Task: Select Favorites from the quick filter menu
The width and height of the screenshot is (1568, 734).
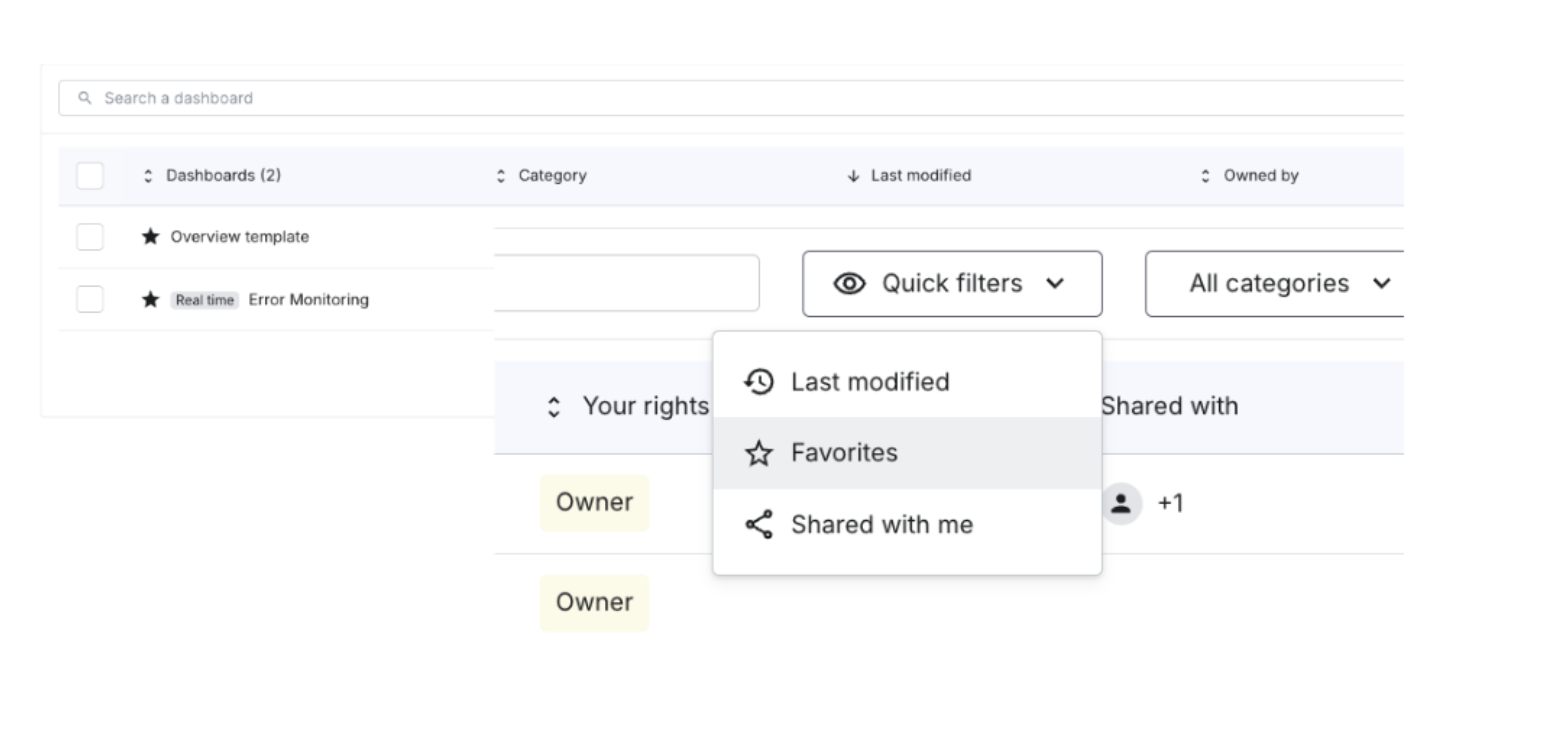Action: point(907,453)
